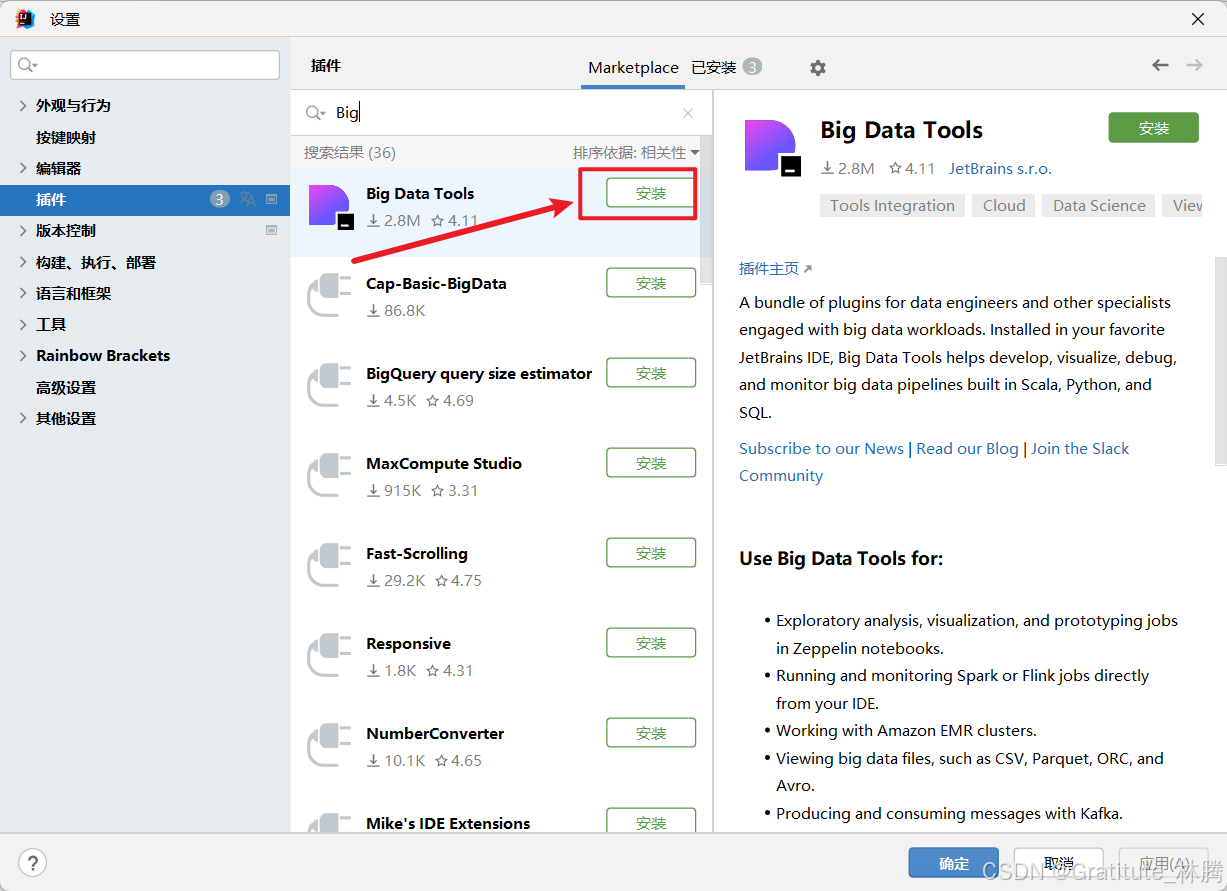Screen dimensions: 1227x891
Task: Install NumberConverter plugin
Action: coord(651,733)
